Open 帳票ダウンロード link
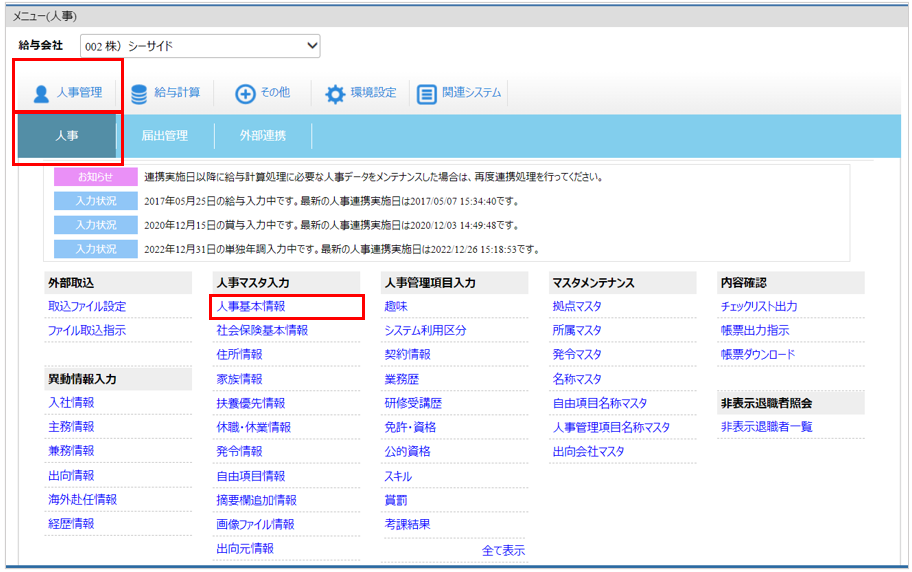The image size is (912, 572). point(757,355)
